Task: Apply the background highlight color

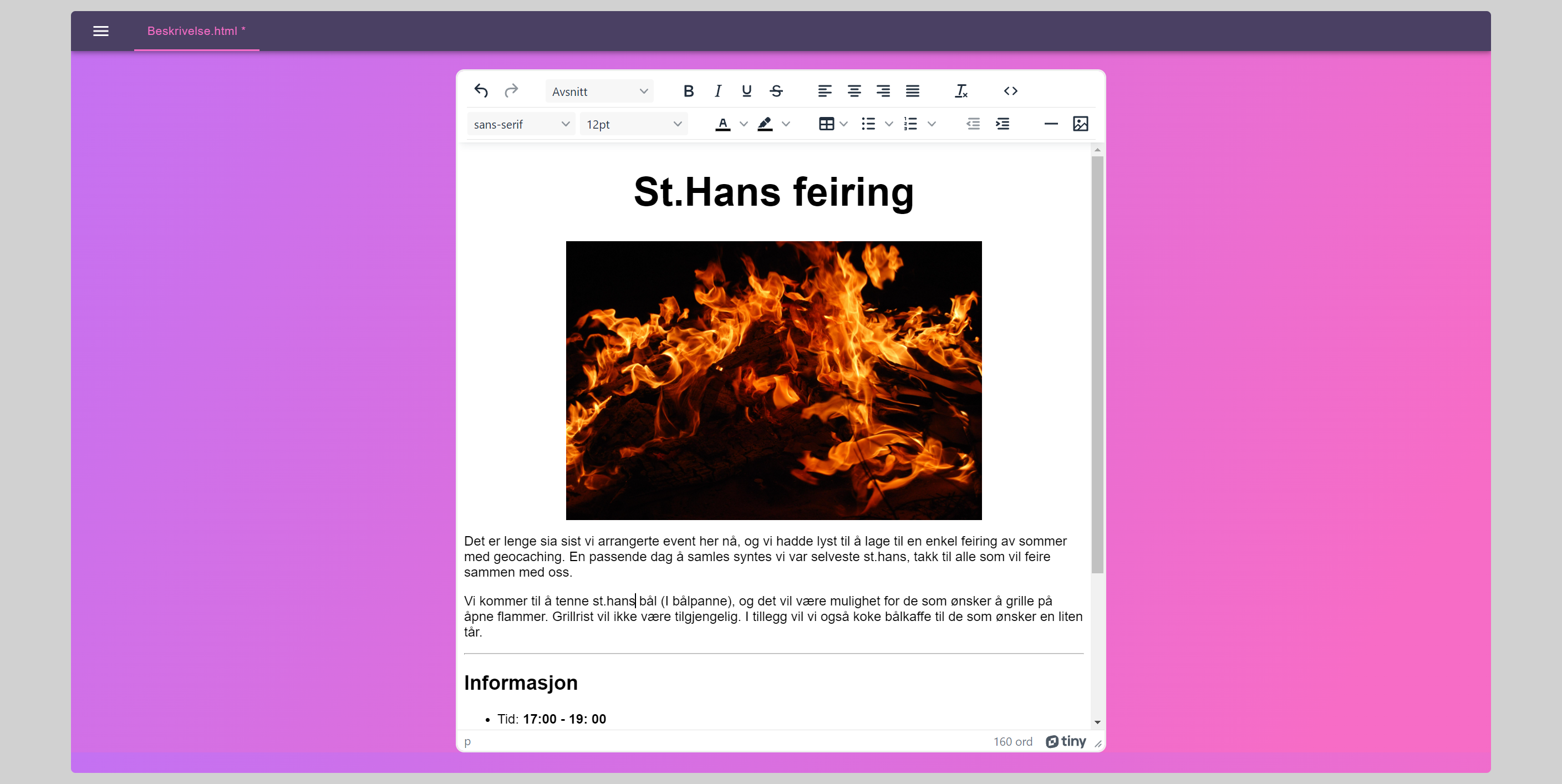Action: coord(765,124)
